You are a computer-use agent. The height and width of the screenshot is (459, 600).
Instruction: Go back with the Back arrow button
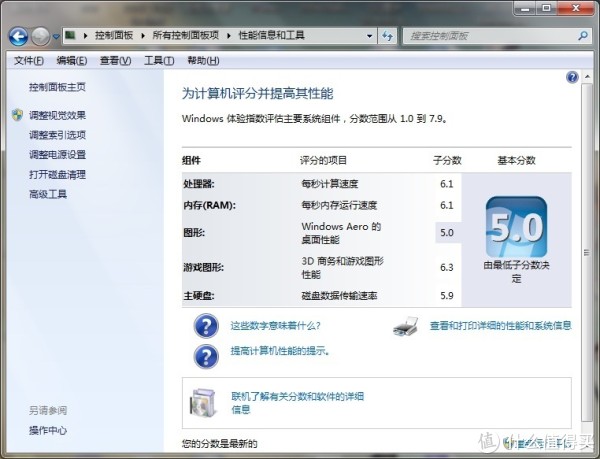(x=18, y=37)
